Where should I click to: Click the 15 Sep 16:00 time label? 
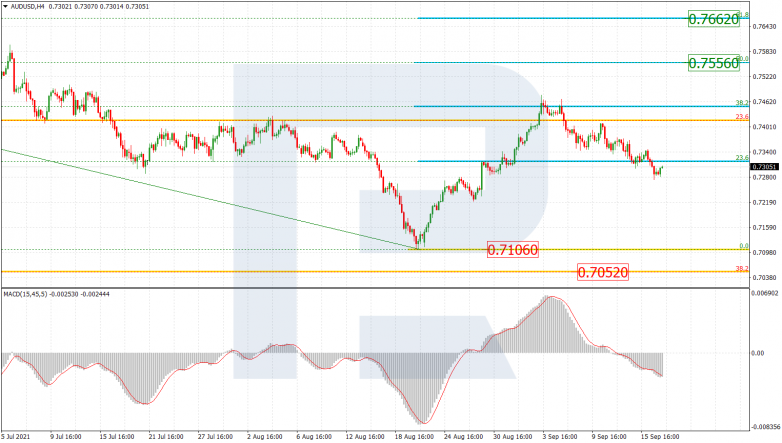[x=659, y=437]
